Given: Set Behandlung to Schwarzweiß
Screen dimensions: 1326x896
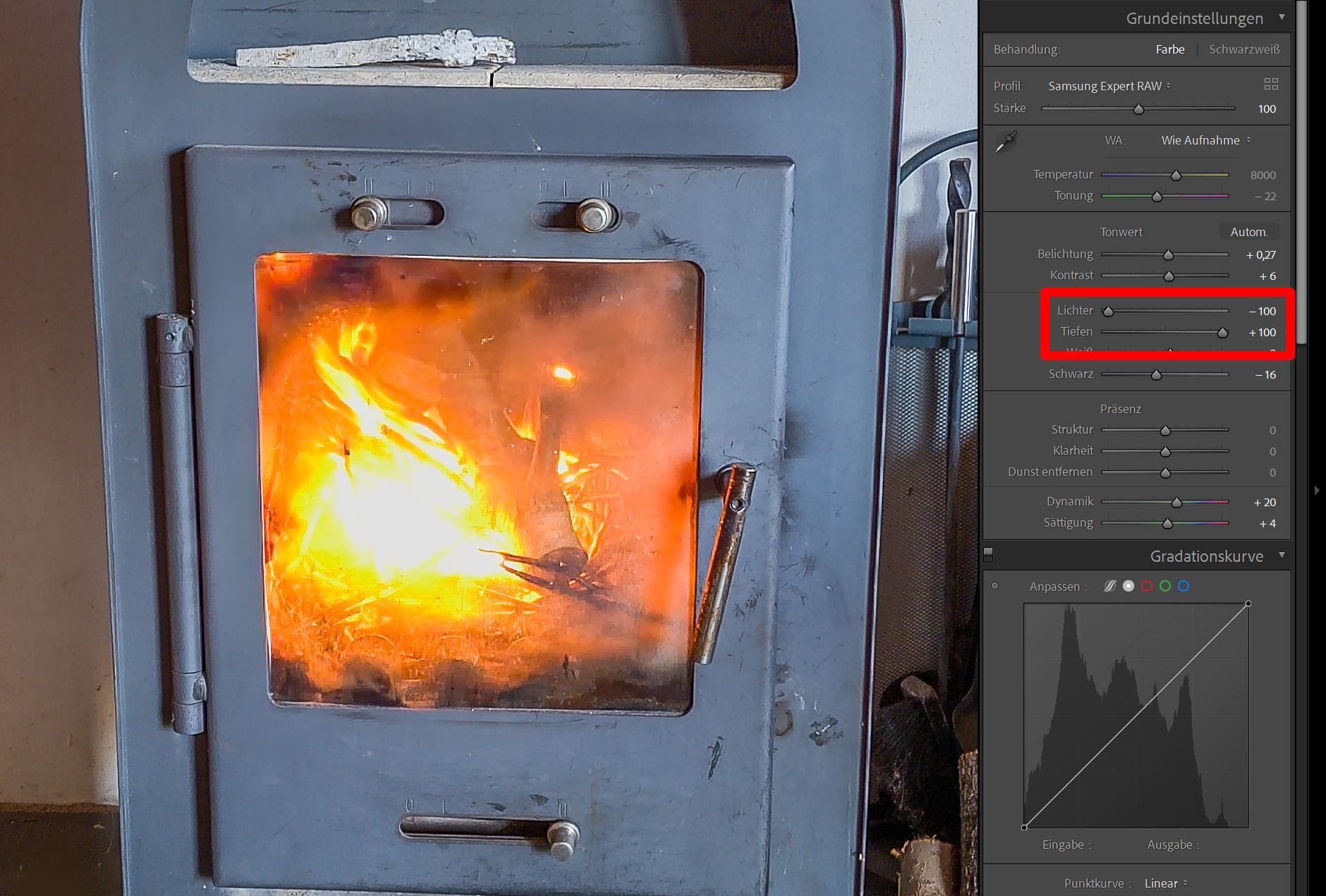Looking at the screenshot, I should [1244, 49].
